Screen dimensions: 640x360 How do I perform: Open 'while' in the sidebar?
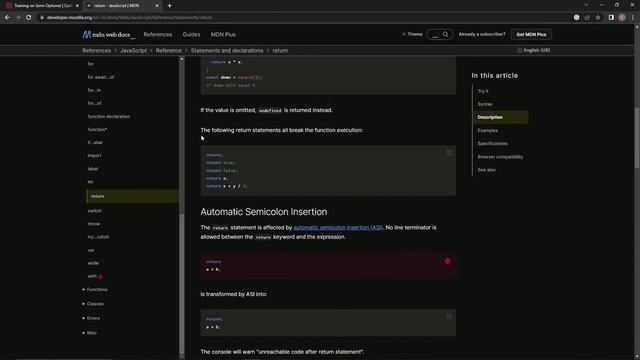(x=93, y=263)
